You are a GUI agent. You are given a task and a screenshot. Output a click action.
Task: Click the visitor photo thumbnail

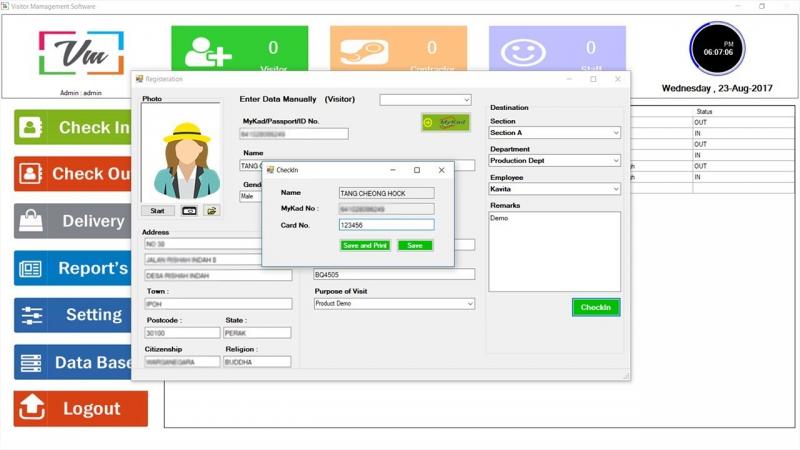[x=181, y=153]
